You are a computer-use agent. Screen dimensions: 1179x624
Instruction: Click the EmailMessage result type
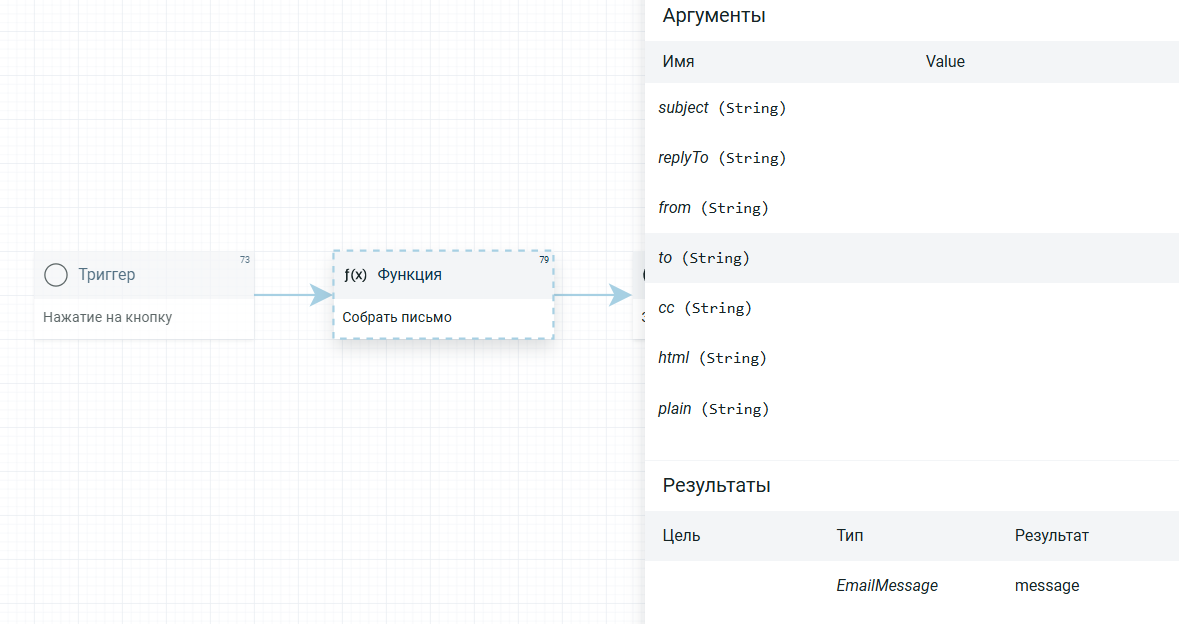887,586
